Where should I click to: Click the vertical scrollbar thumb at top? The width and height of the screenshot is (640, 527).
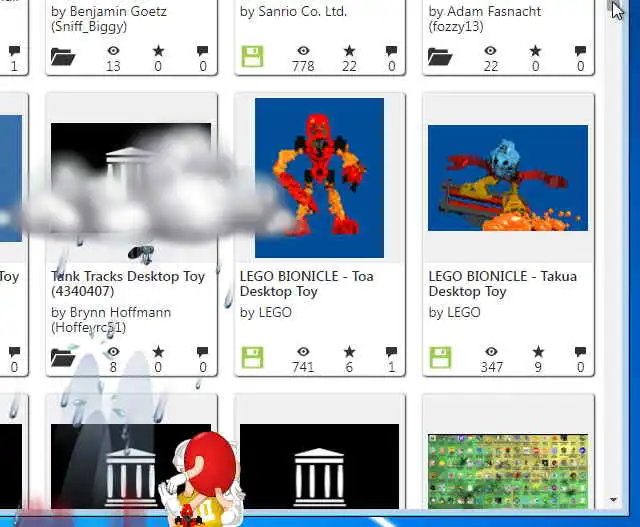click(x=613, y=5)
